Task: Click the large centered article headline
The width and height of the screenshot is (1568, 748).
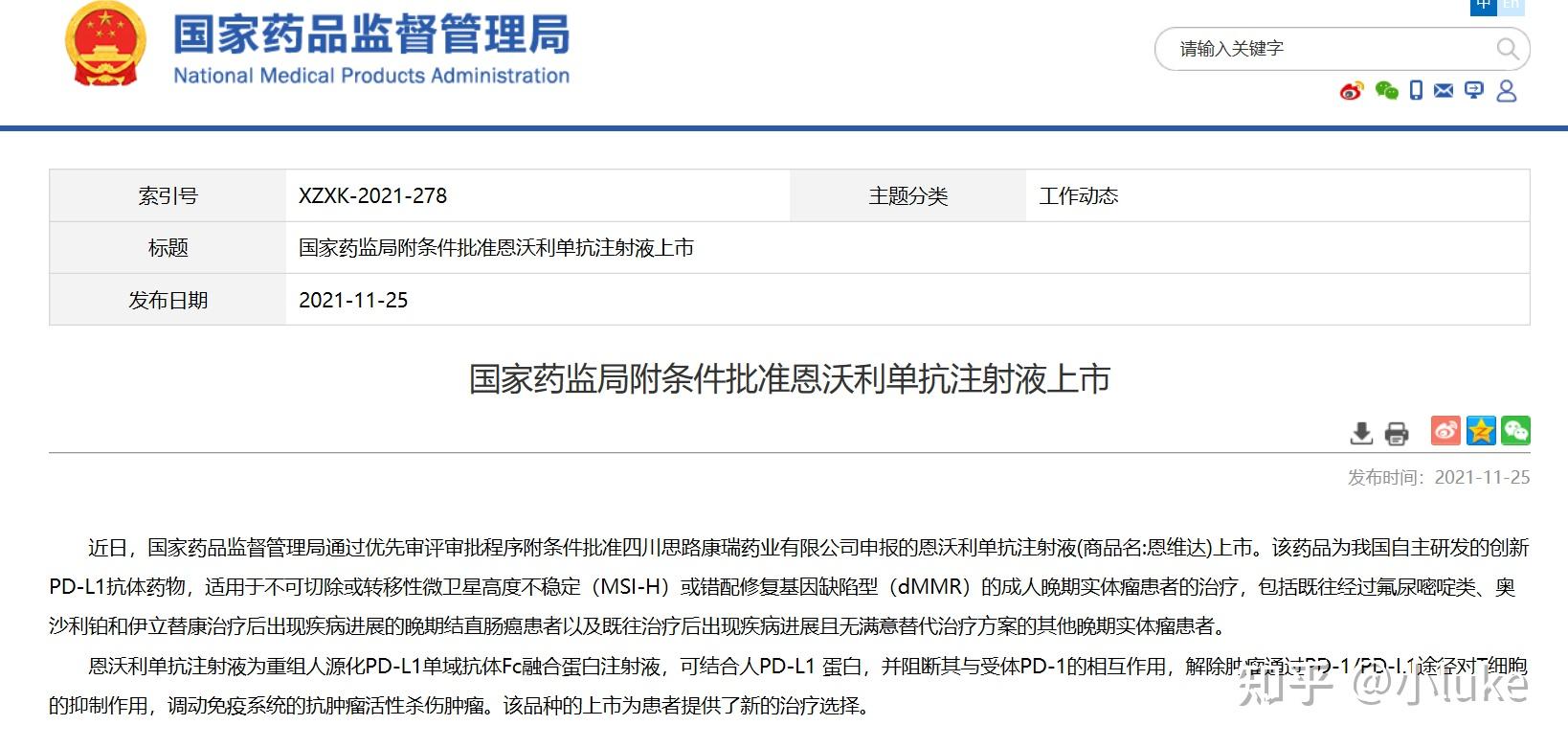Action: tap(790, 379)
